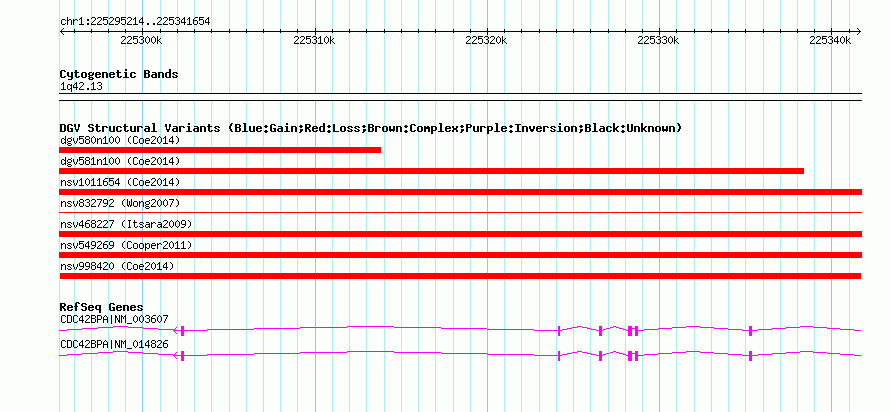Click the 225340k ruler label
Viewport: 890px width, 412px height.
[830, 41]
